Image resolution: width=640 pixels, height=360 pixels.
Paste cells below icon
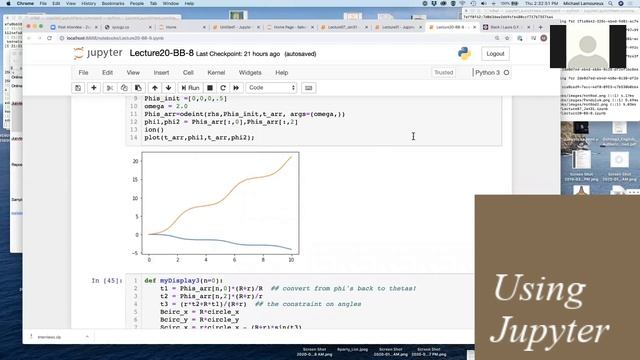(x=138, y=88)
